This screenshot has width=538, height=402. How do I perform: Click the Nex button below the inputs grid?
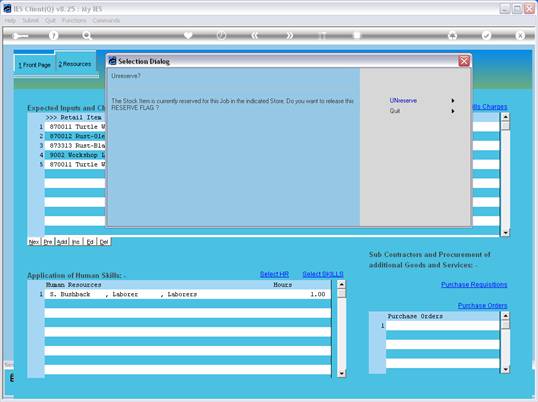pyautogui.click(x=34, y=242)
